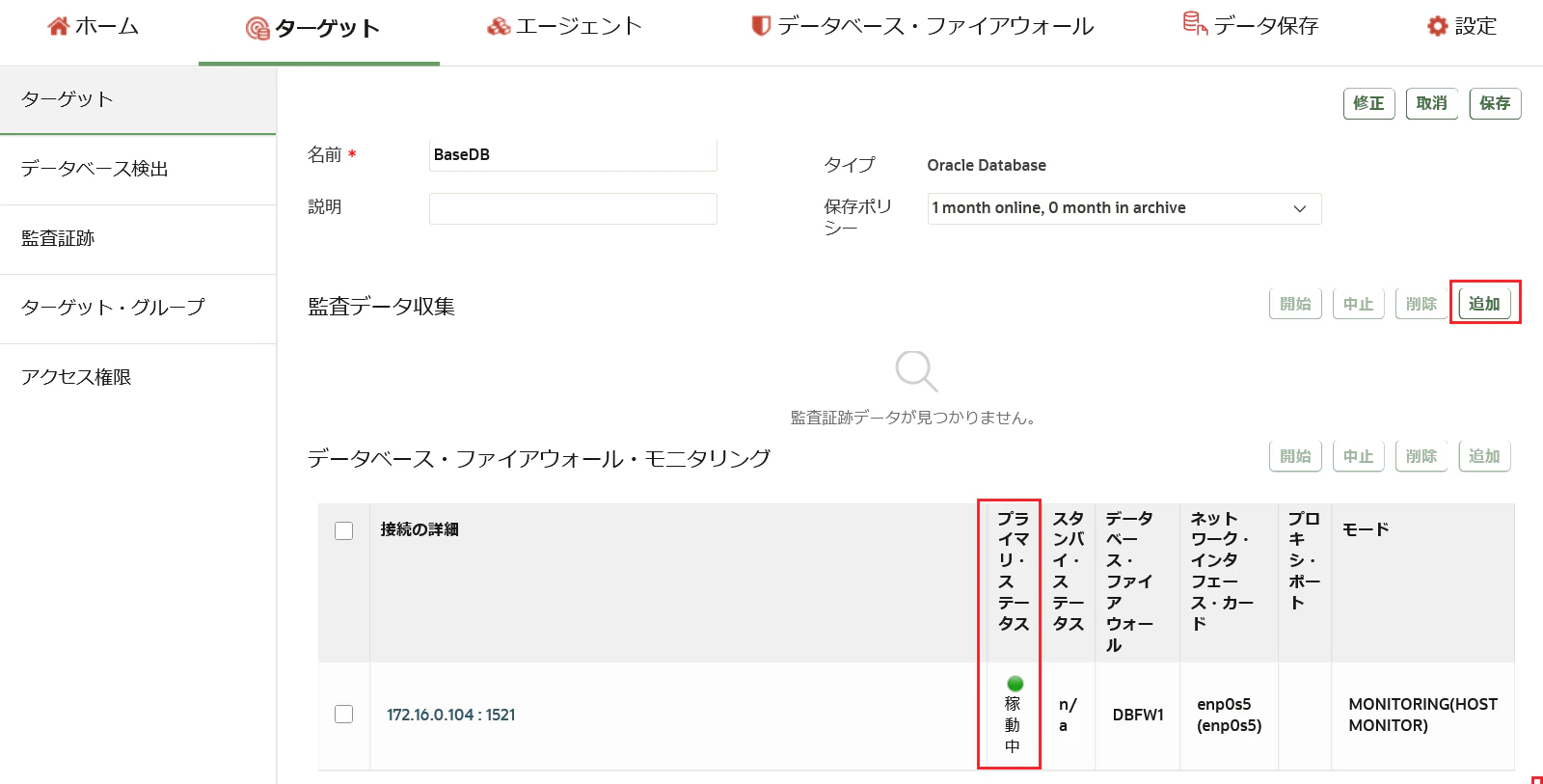The width and height of the screenshot is (1543, 784).
Task: Open 監査証跡 in the sidebar
Action: click(138, 239)
